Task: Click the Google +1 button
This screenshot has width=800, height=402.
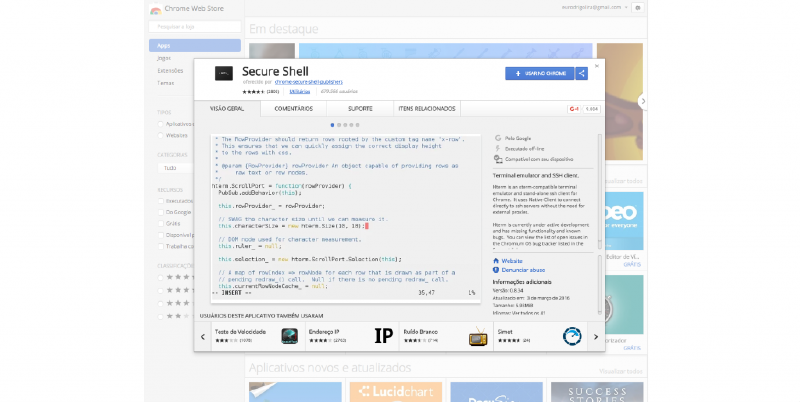Action: (574, 107)
